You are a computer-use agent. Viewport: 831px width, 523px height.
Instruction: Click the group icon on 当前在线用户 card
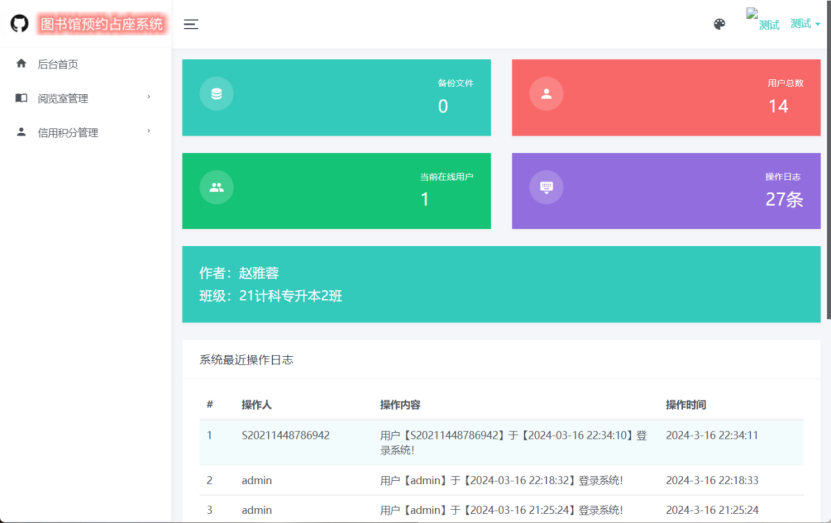click(216, 187)
